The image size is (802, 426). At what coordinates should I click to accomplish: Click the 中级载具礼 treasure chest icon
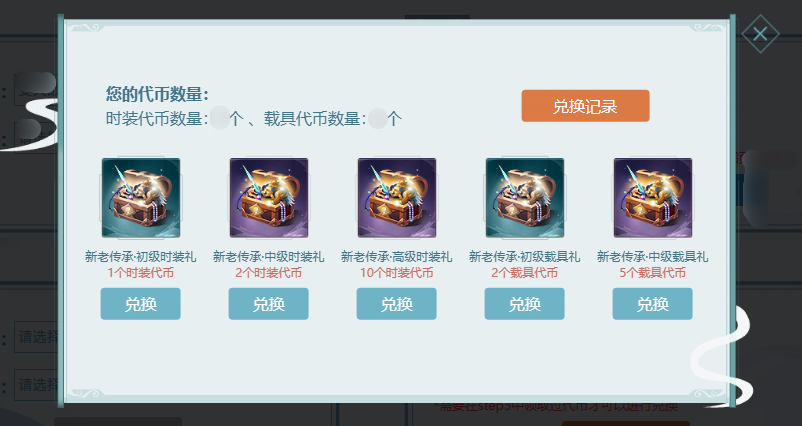coord(652,197)
